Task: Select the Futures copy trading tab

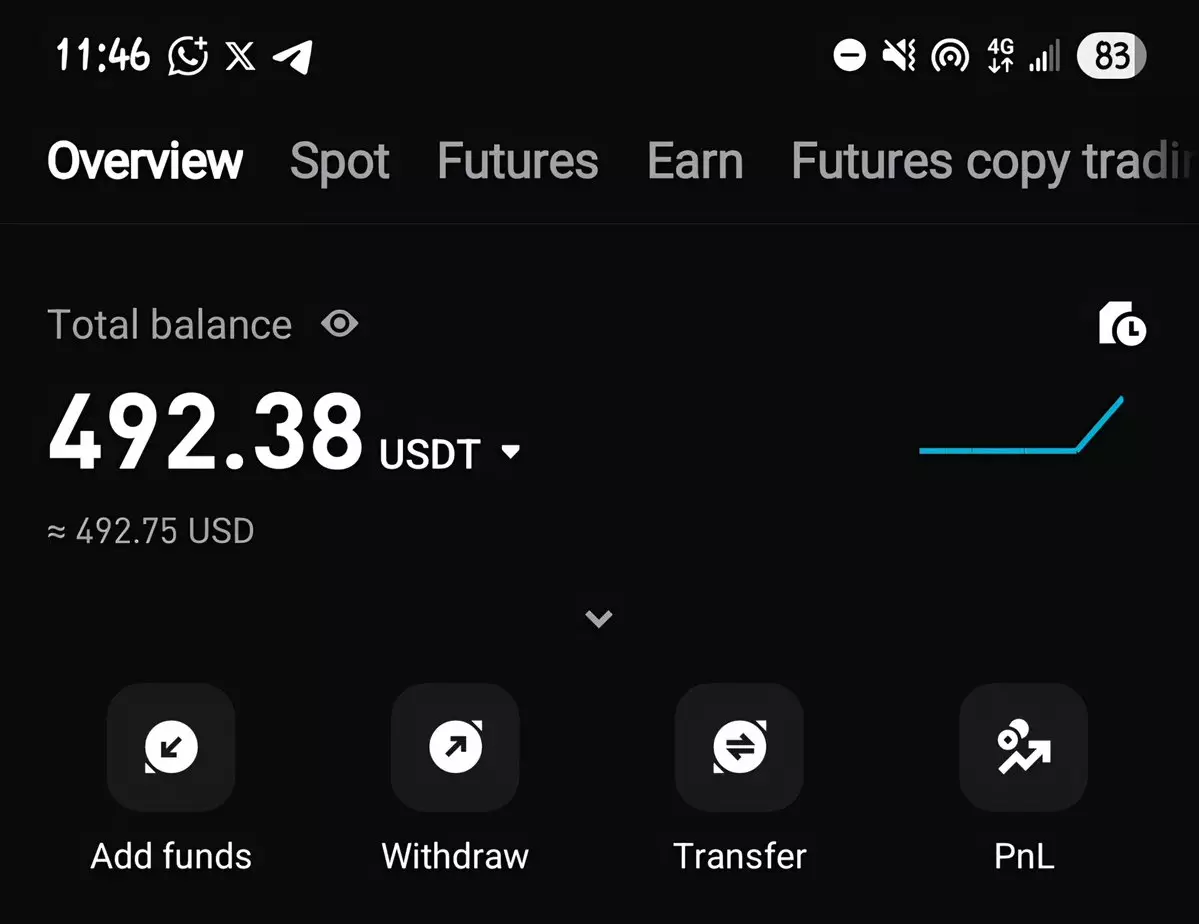Action: tap(993, 161)
